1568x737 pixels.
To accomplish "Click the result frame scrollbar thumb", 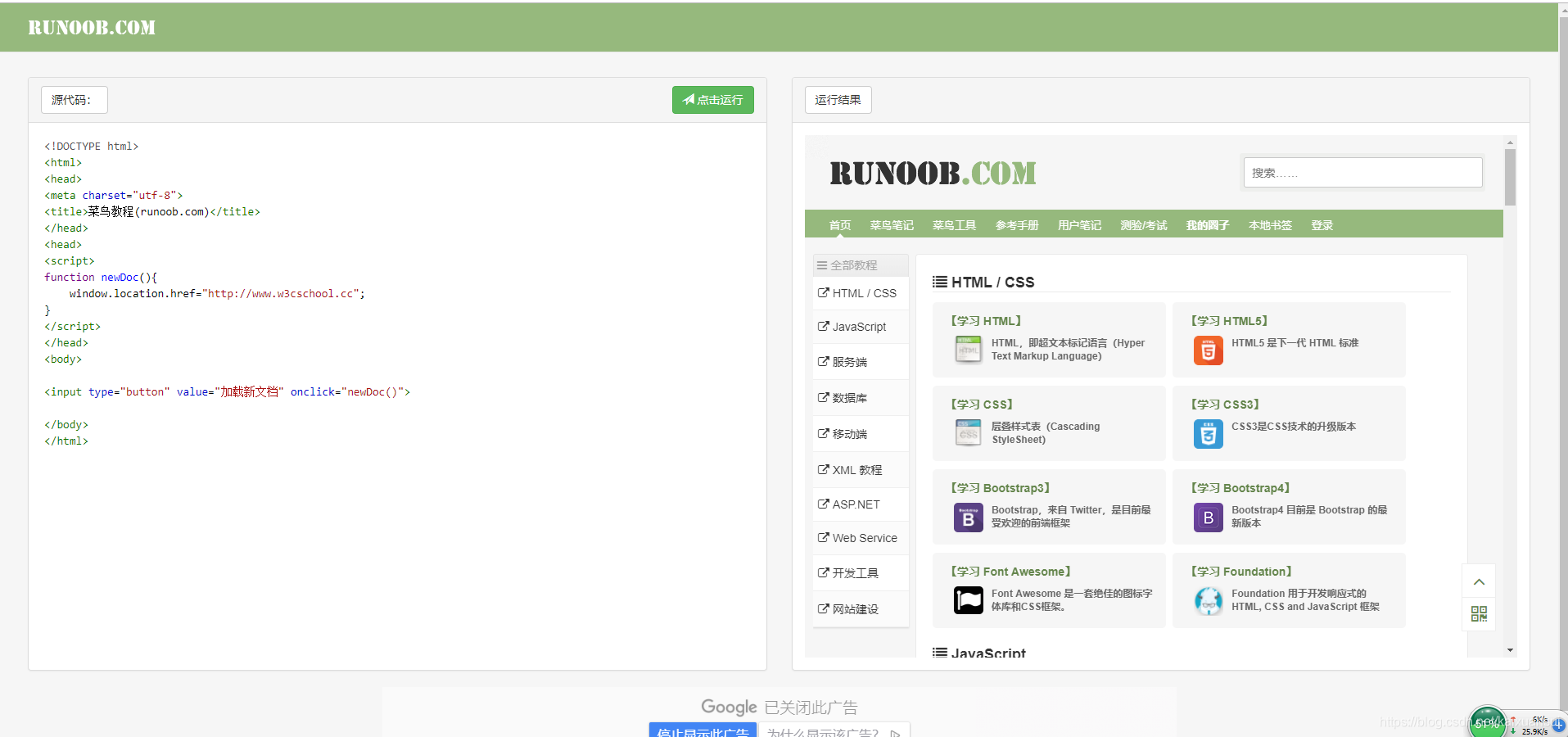I will [x=1510, y=177].
